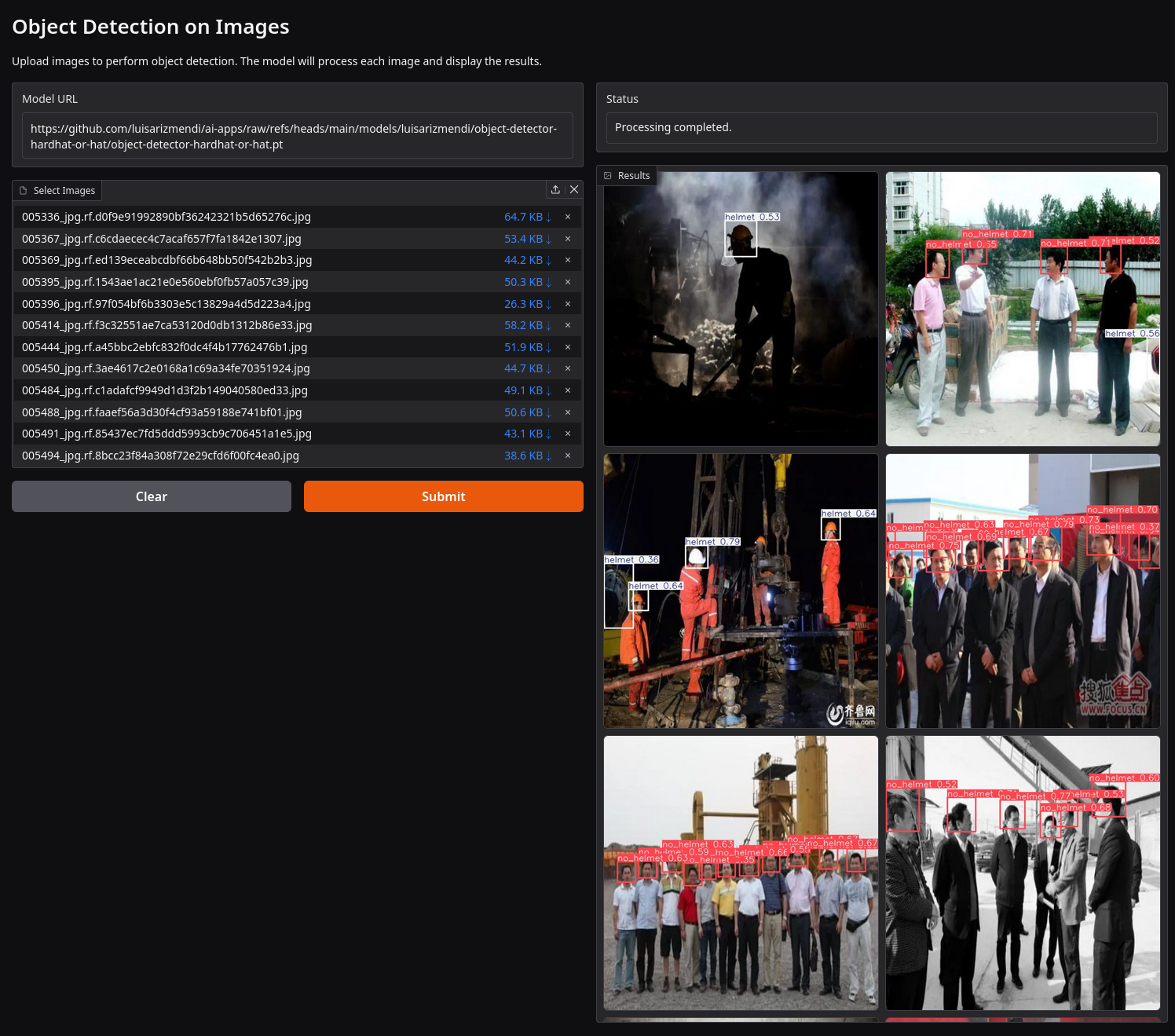Open result image of four men outdoors
This screenshot has width=1175, height=1036.
(x=1023, y=309)
